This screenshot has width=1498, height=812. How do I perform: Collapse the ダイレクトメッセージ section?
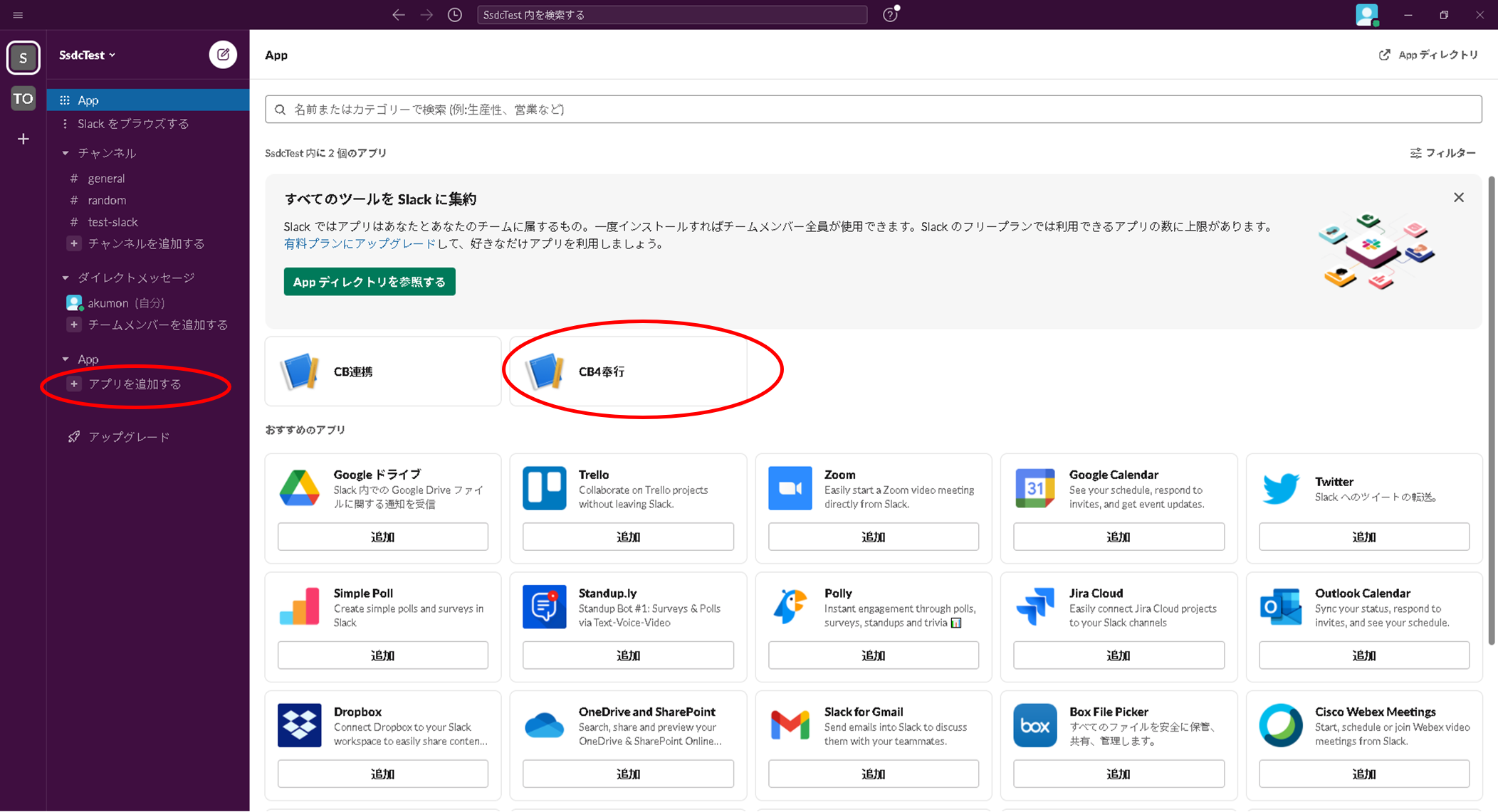pos(66,278)
